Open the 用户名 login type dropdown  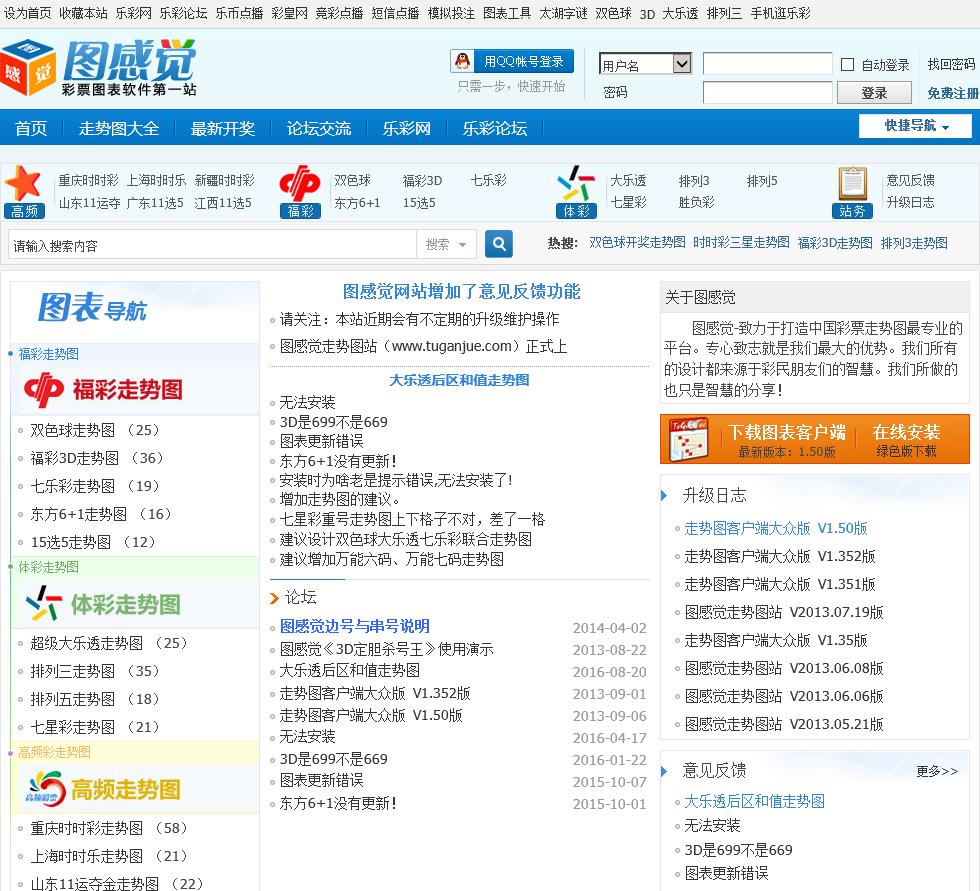pyautogui.click(x=646, y=64)
